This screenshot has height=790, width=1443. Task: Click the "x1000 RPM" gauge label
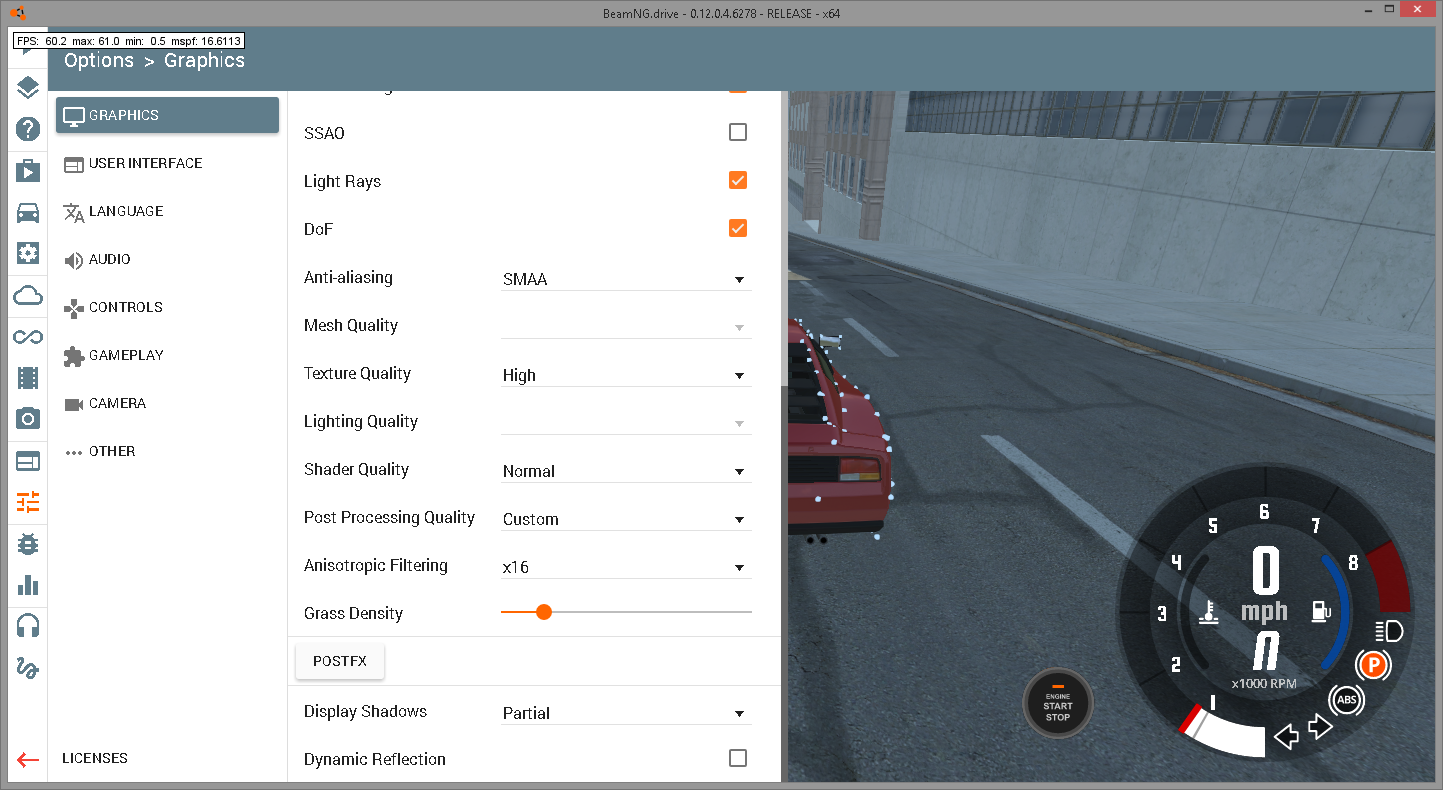click(x=1264, y=684)
